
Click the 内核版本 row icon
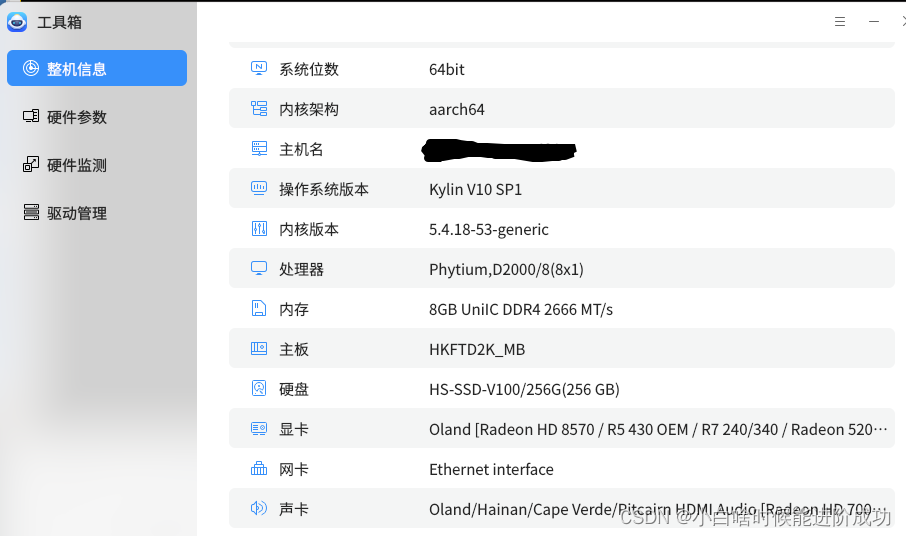pyautogui.click(x=259, y=229)
